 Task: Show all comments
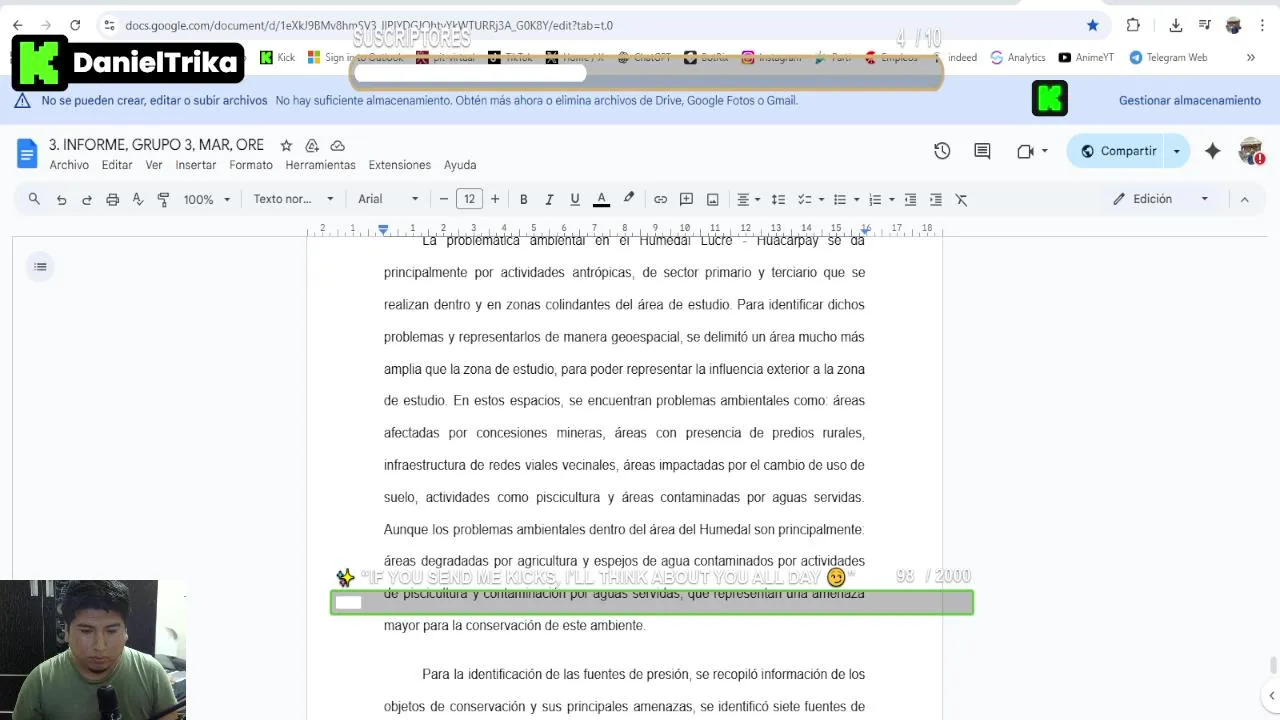[x=982, y=151]
